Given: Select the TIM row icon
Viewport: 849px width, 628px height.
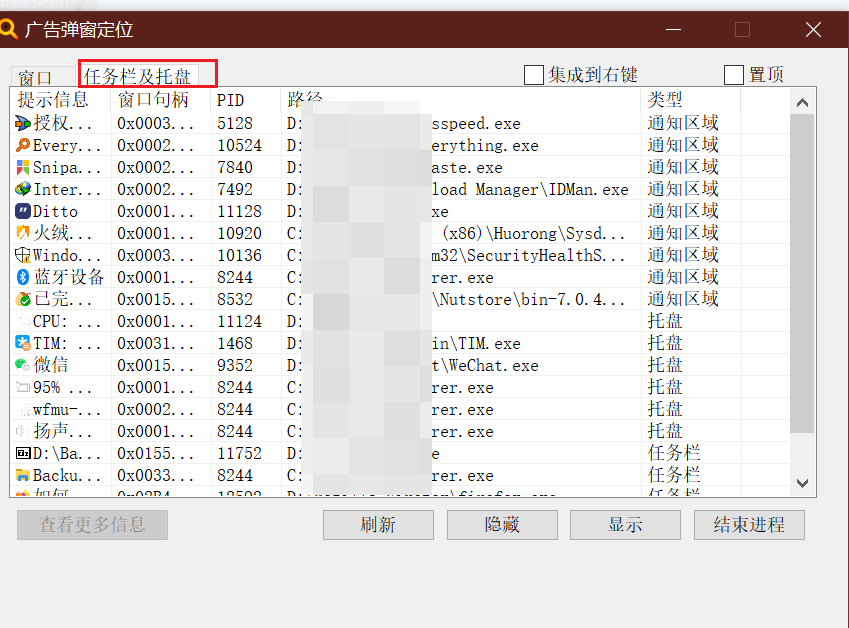Looking at the screenshot, I should click(x=23, y=343).
